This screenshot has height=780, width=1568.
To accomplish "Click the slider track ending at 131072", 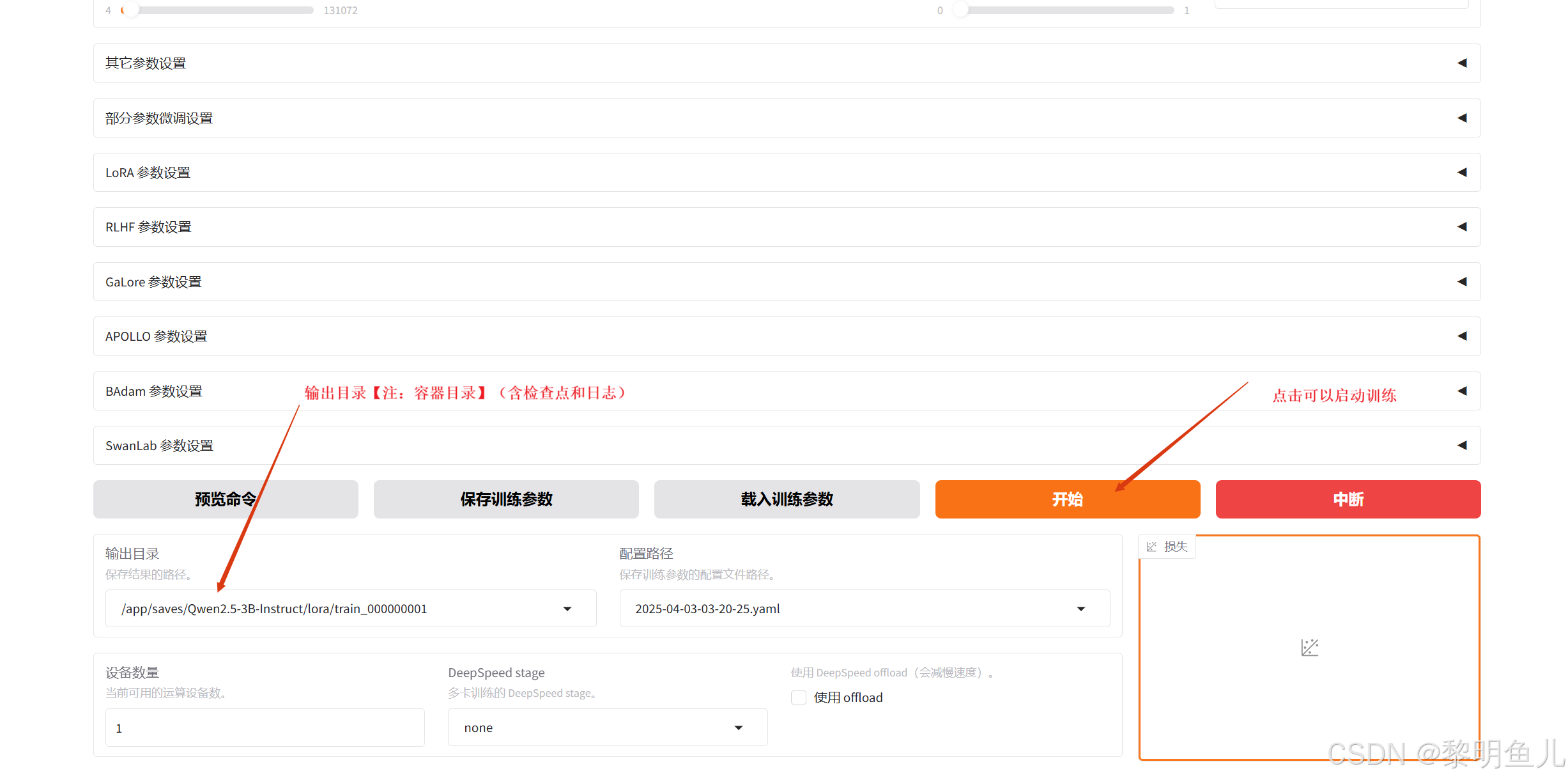I will [224, 10].
